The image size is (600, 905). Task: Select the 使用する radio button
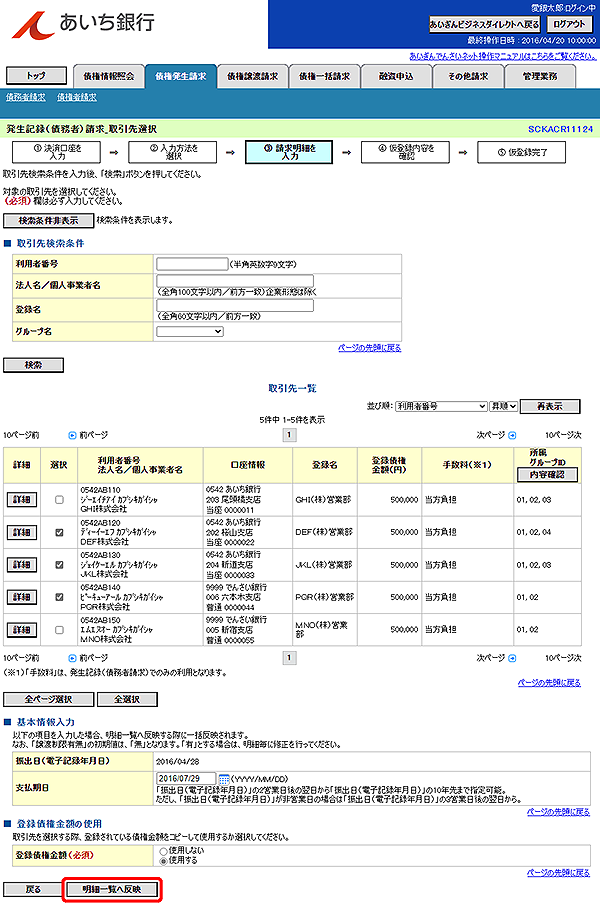[163, 861]
